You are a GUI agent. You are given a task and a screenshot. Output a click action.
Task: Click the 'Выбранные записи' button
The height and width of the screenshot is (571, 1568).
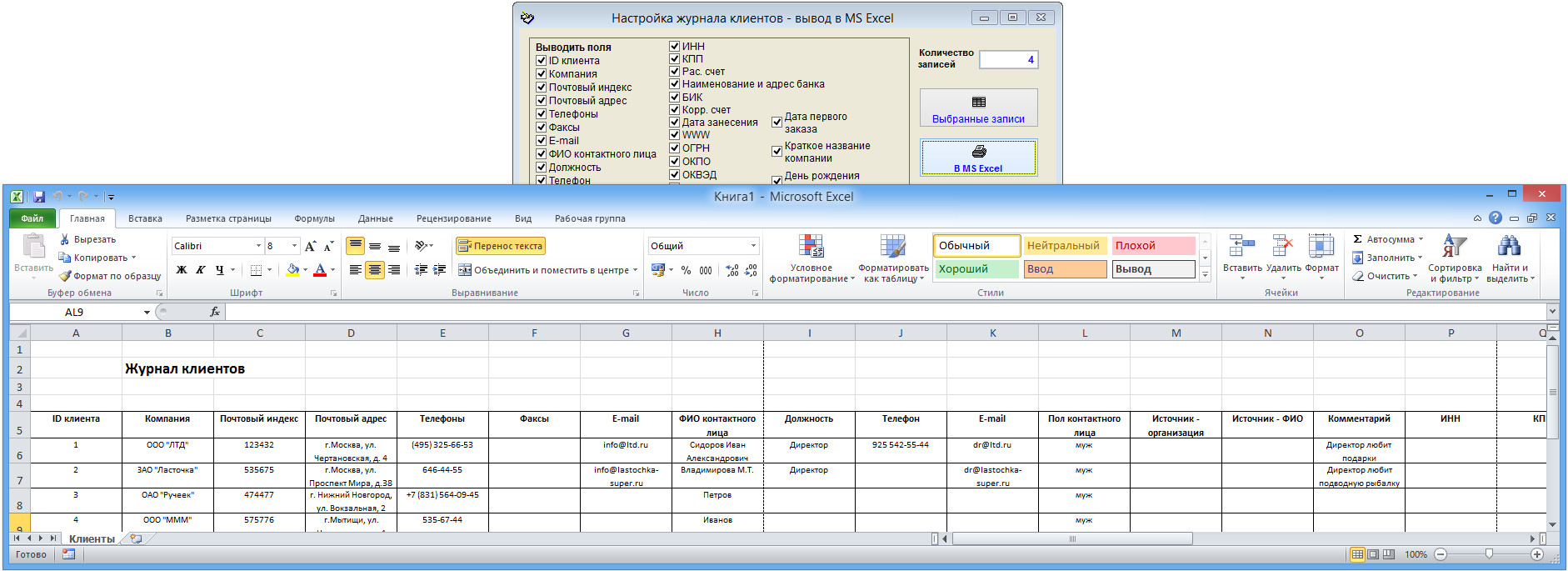pyautogui.click(x=978, y=108)
